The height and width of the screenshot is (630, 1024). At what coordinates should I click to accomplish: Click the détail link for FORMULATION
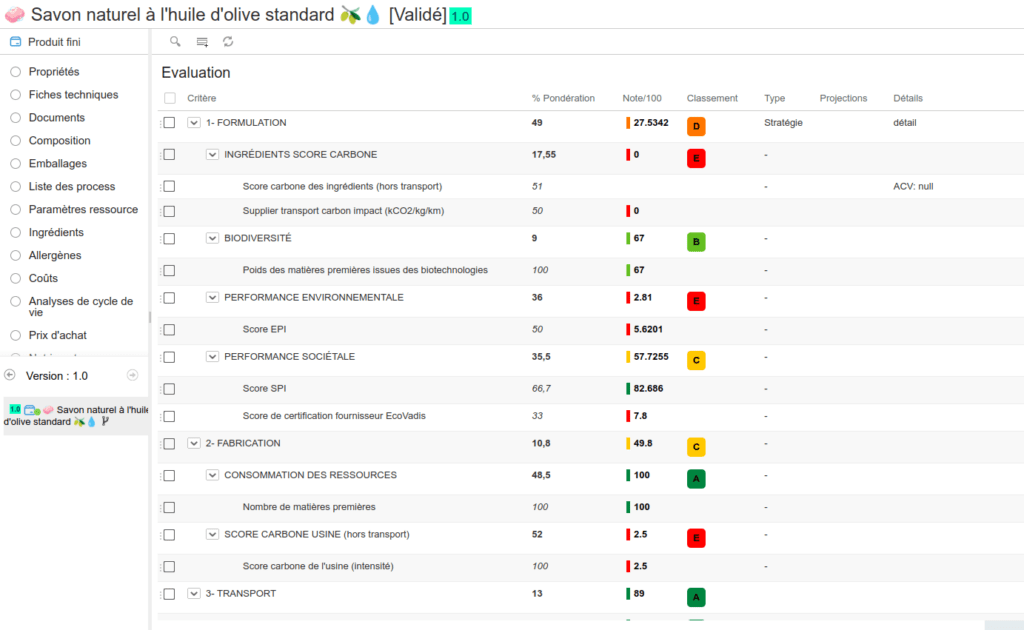(x=904, y=123)
